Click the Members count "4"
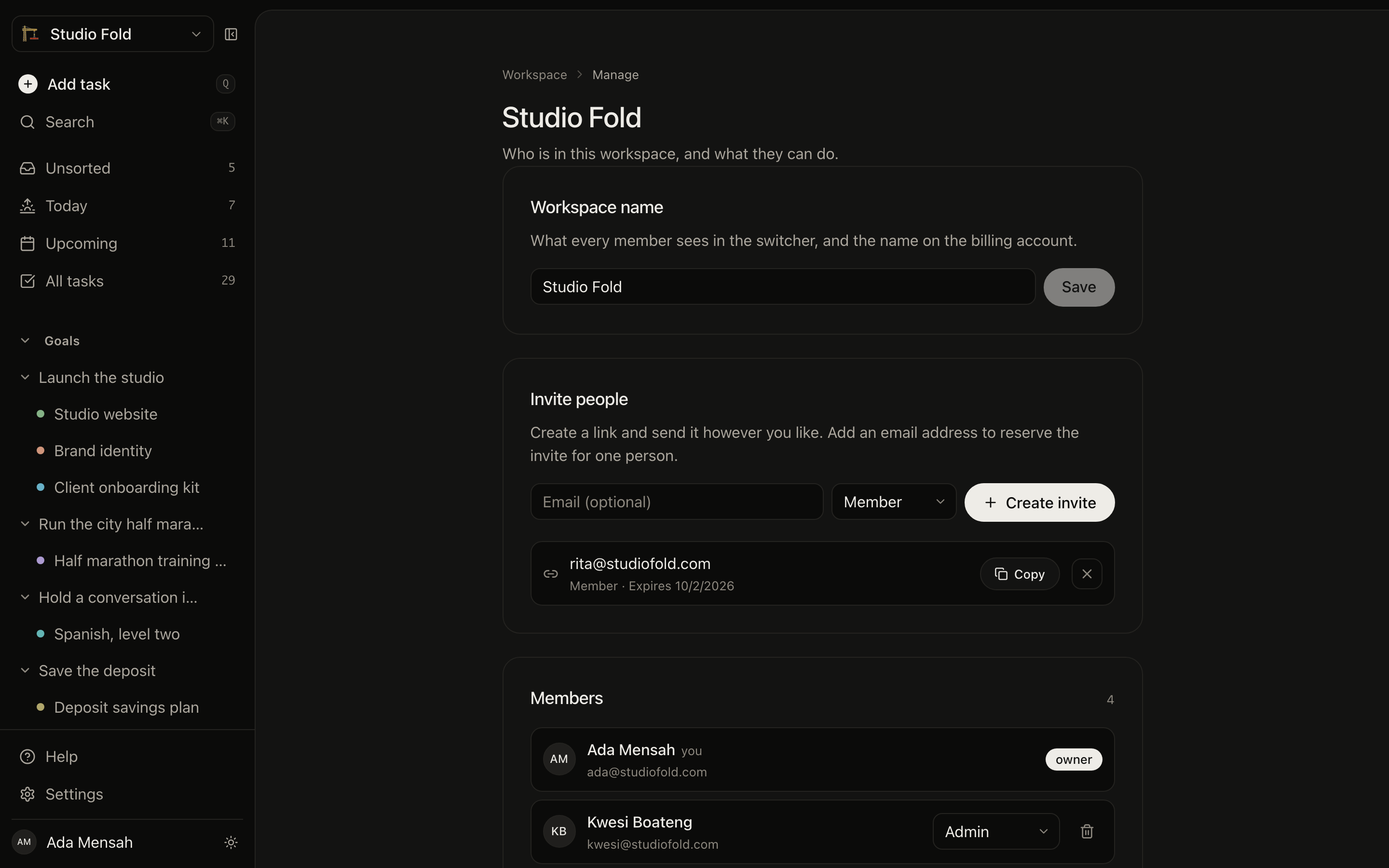This screenshot has width=1389, height=868. (1110, 700)
